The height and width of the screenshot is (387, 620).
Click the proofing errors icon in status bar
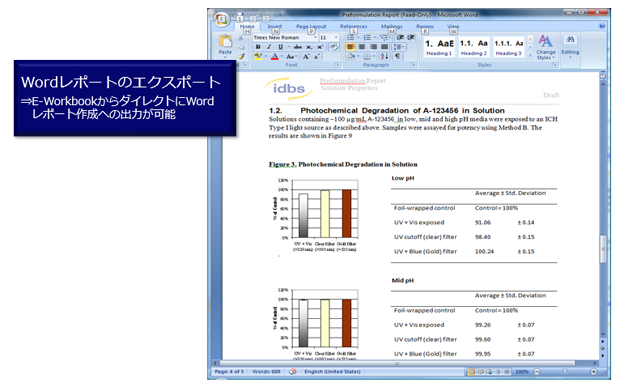pos(293,372)
